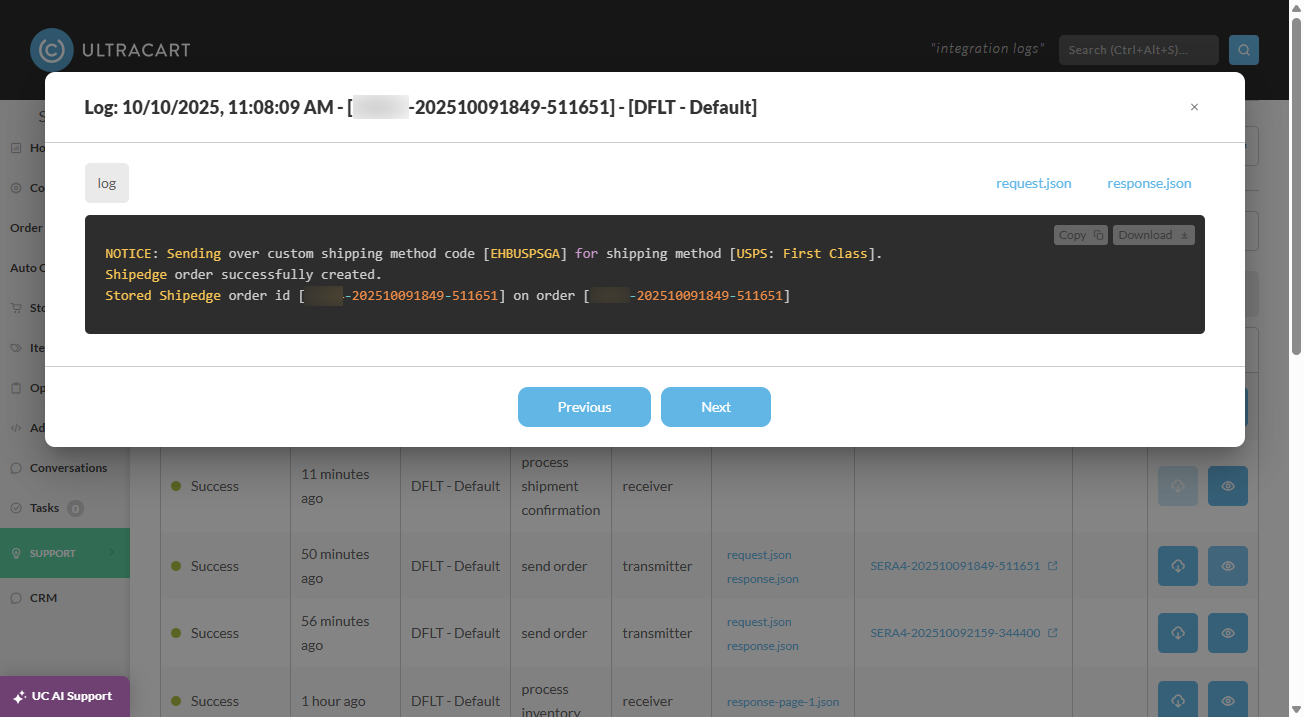The width and height of the screenshot is (1304, 717).
Task: Download the 56 minutes ago log entry
Action: (1178, 633)
